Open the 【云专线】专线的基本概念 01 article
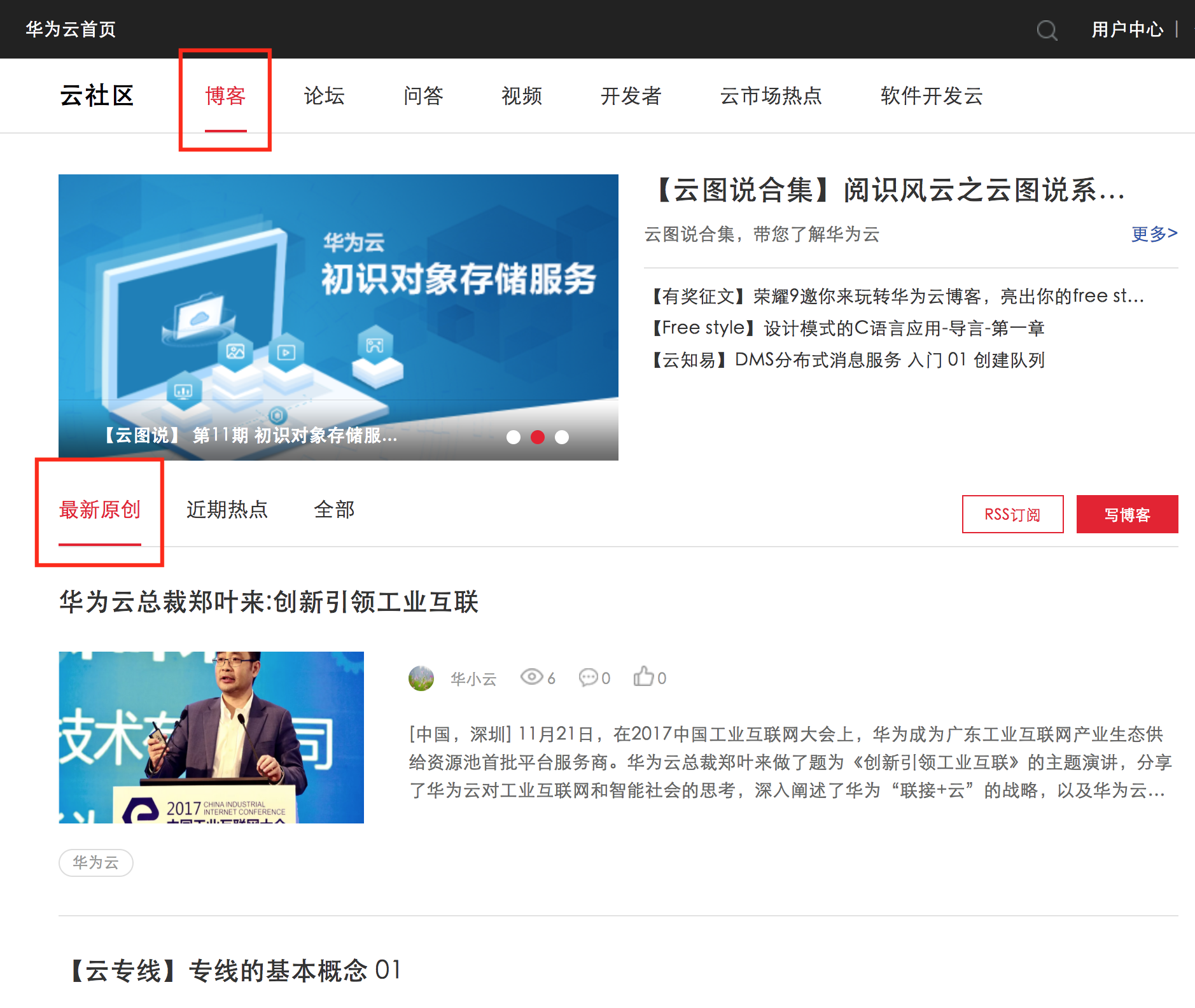The image size is (1195, 1008). (x=234, y=971)
